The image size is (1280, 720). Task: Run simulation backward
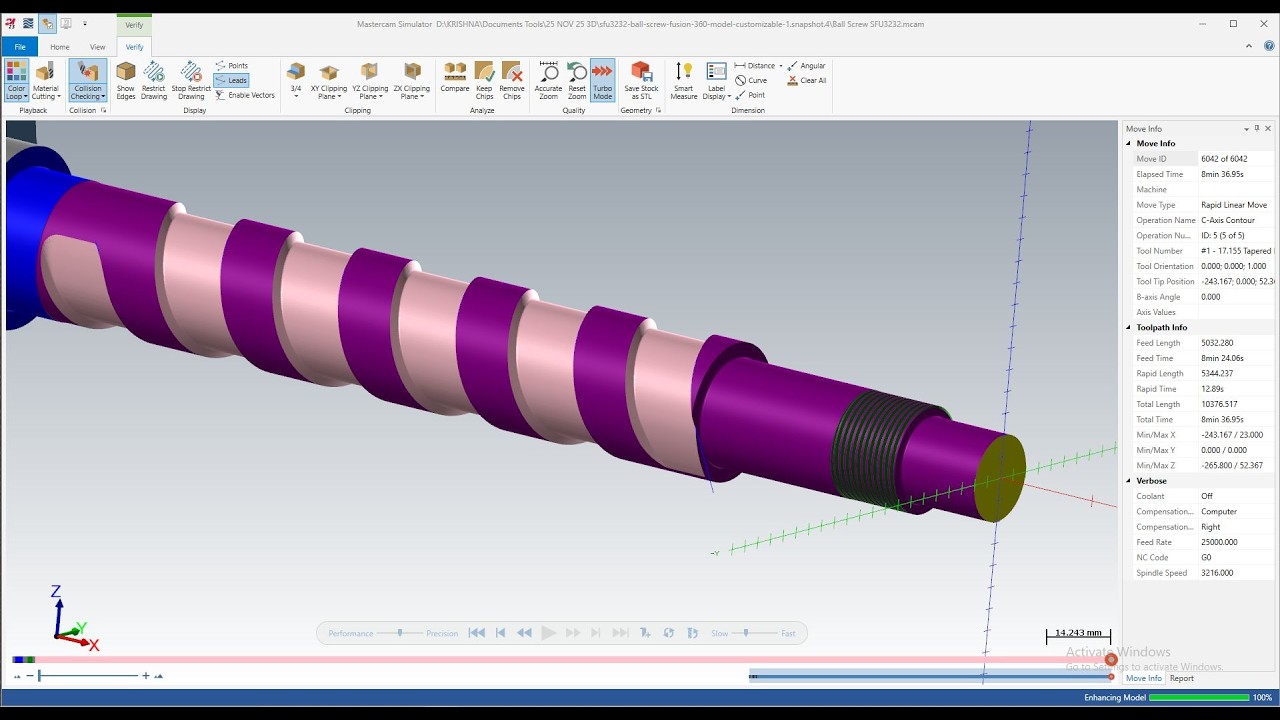pyautogui.click(x=524, y=633)
